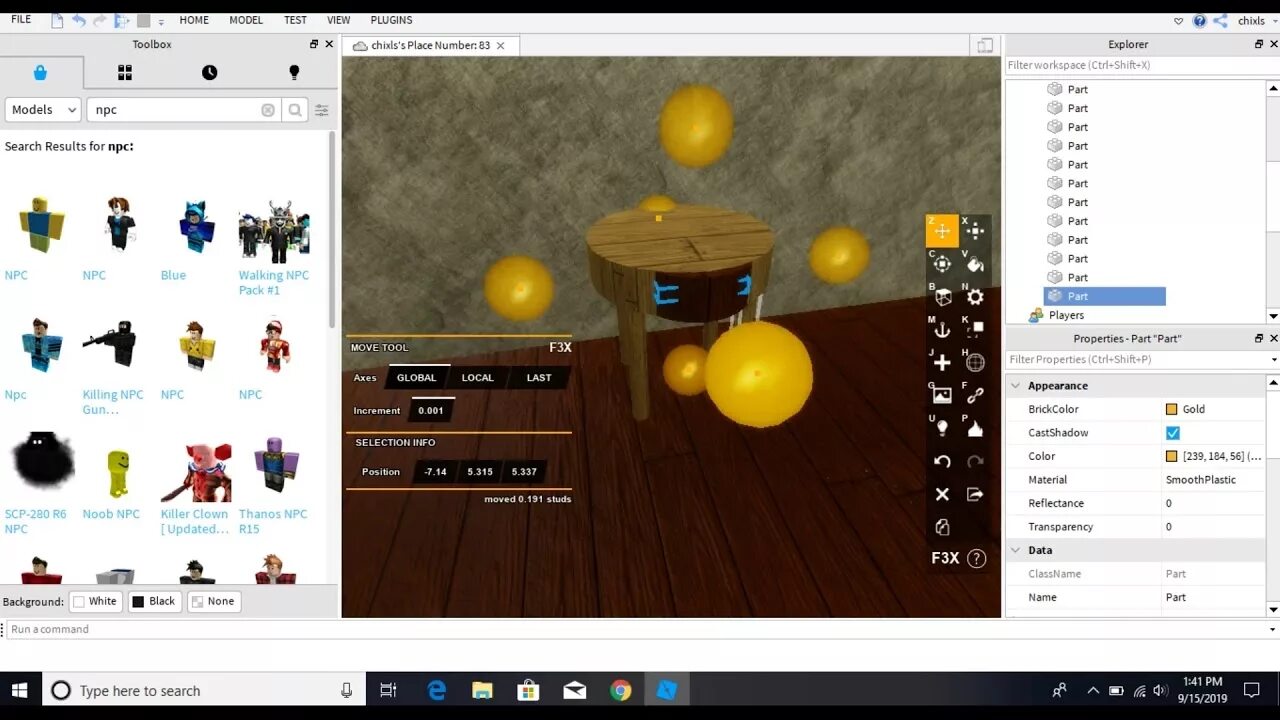Click the Toolbox search magnifier button
This screenshot has height=720, width=1280.
click(295, 110)
